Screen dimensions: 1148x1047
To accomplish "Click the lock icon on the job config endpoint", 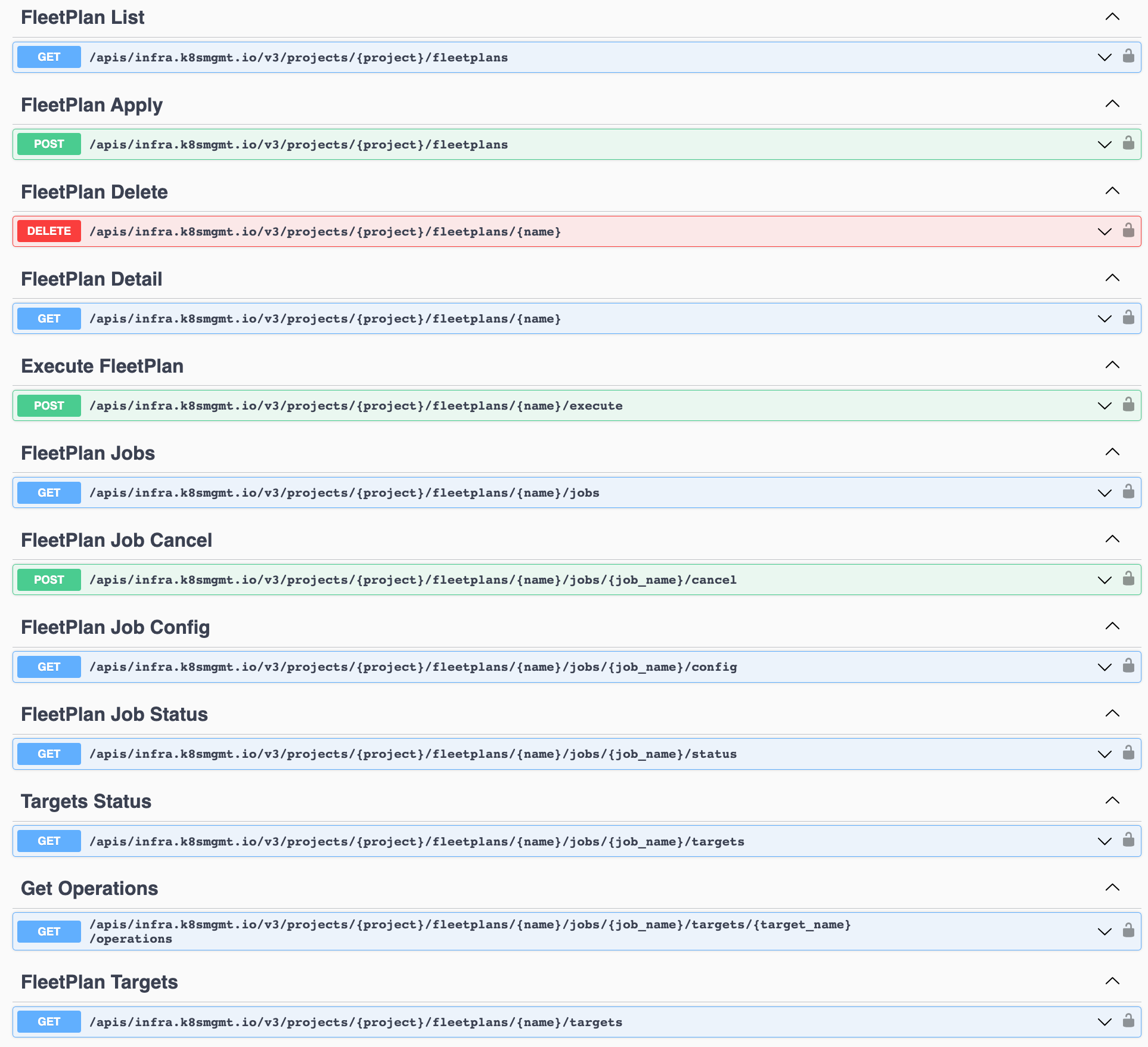I will (1128, 665).
